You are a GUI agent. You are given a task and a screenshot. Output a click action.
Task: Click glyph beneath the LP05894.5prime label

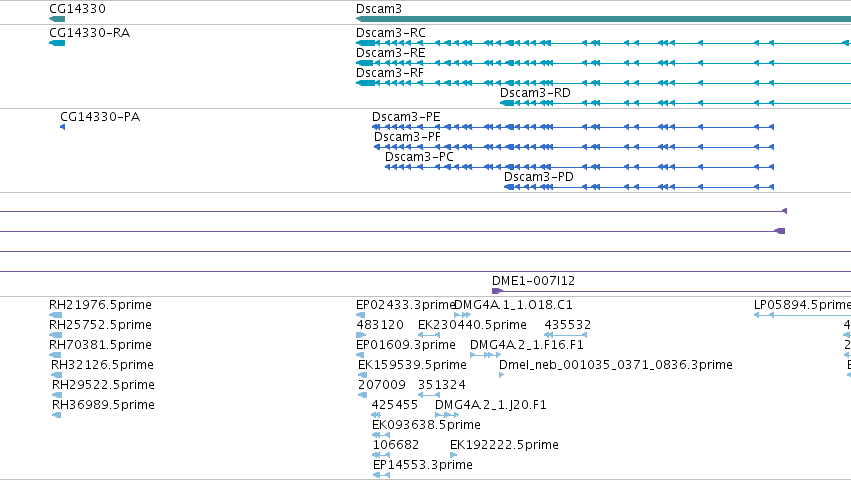pos(802,315)
